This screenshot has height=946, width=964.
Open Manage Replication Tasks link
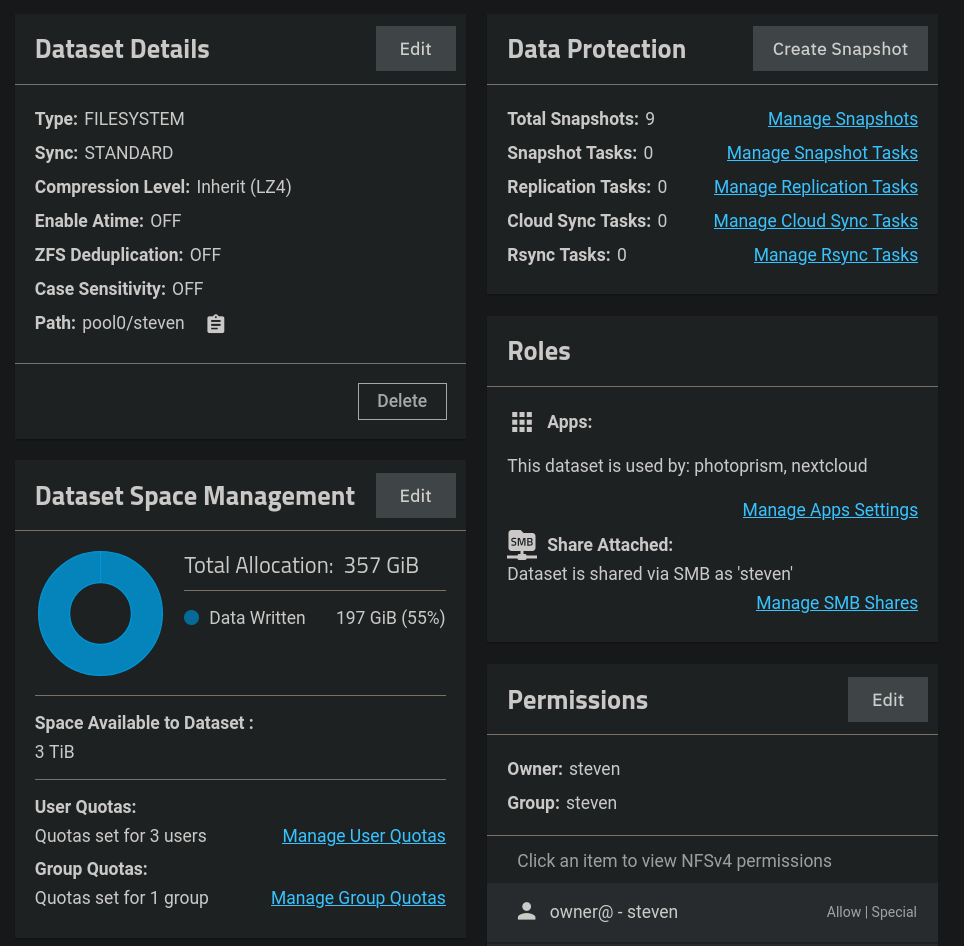(815, 186)
